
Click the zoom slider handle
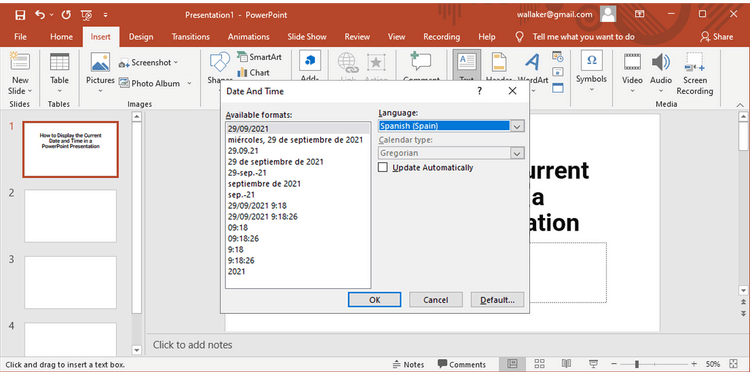pos(637,364)
